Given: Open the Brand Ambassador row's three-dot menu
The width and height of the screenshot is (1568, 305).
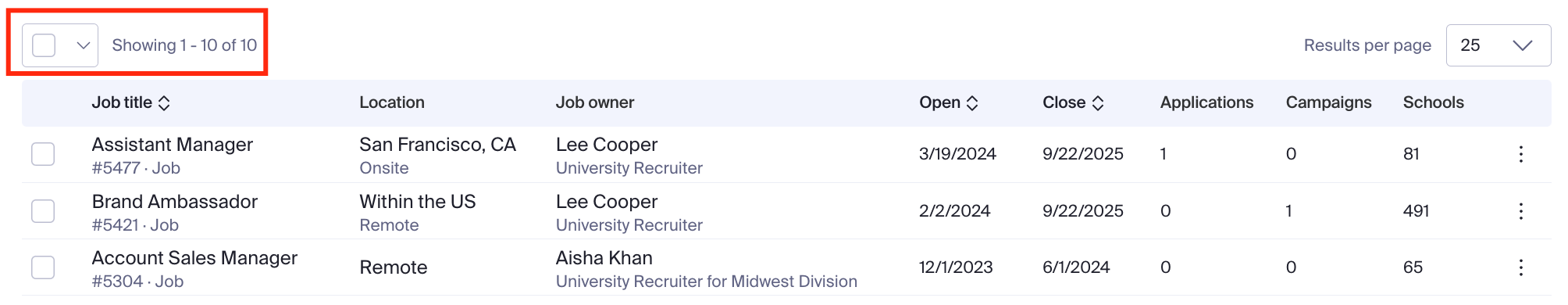Looking at the screenshot, I should click(1520, 211).
